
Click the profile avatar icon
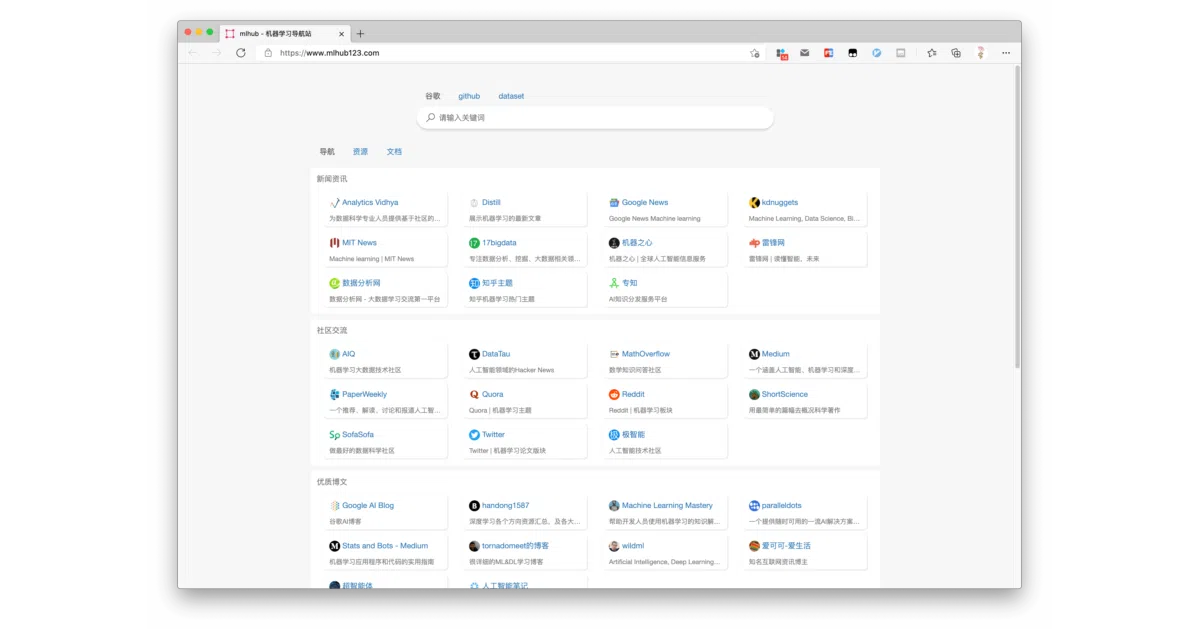pos(981,53)
